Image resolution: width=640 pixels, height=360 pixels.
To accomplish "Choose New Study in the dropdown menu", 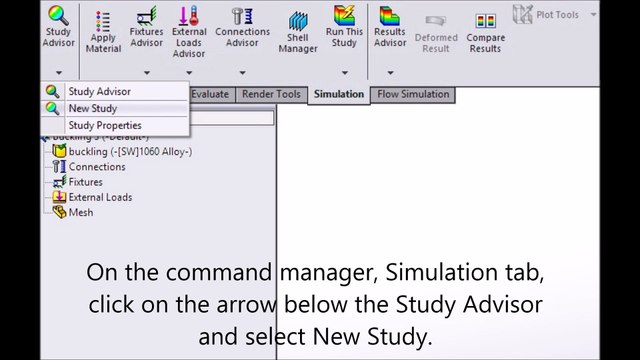I will point(115,109).
